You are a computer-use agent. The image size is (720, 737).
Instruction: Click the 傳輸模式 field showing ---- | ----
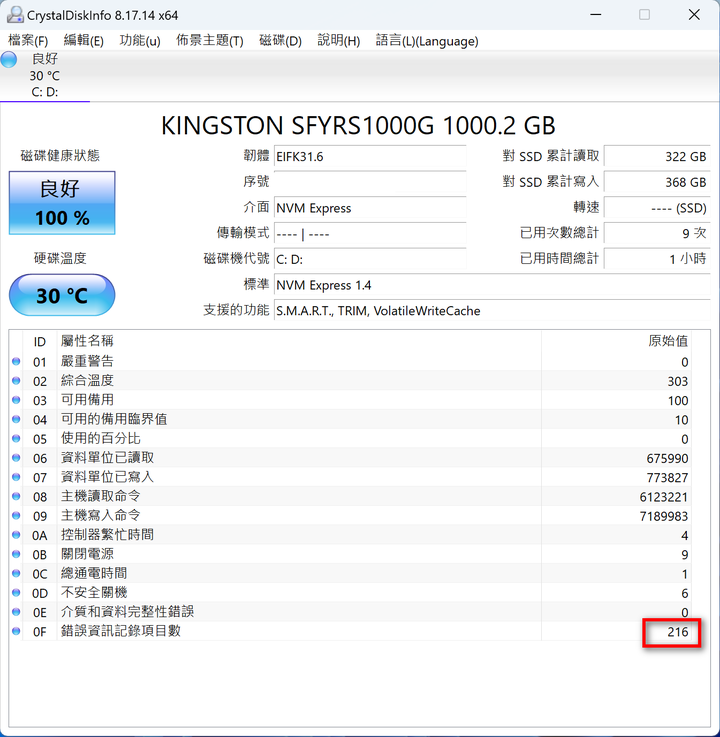pyautogui.click(x=370, y=233)
